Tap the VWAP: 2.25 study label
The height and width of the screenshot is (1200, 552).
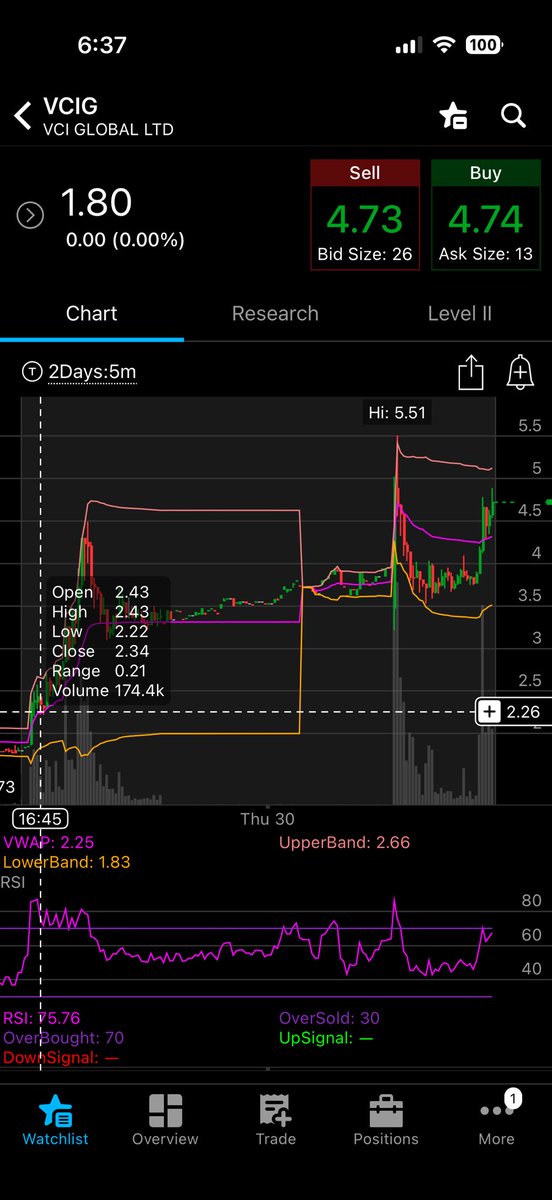click(x=49, y=843)
